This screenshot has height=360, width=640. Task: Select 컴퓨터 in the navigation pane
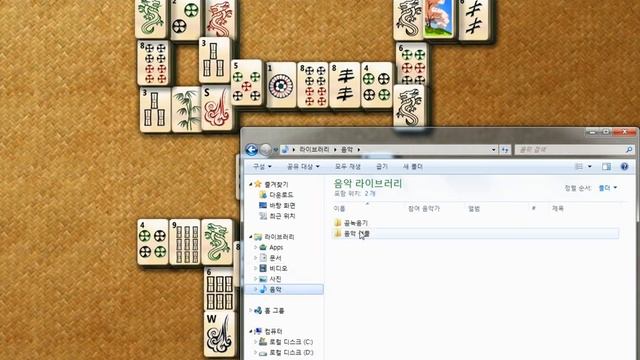(x=273, y=331)
